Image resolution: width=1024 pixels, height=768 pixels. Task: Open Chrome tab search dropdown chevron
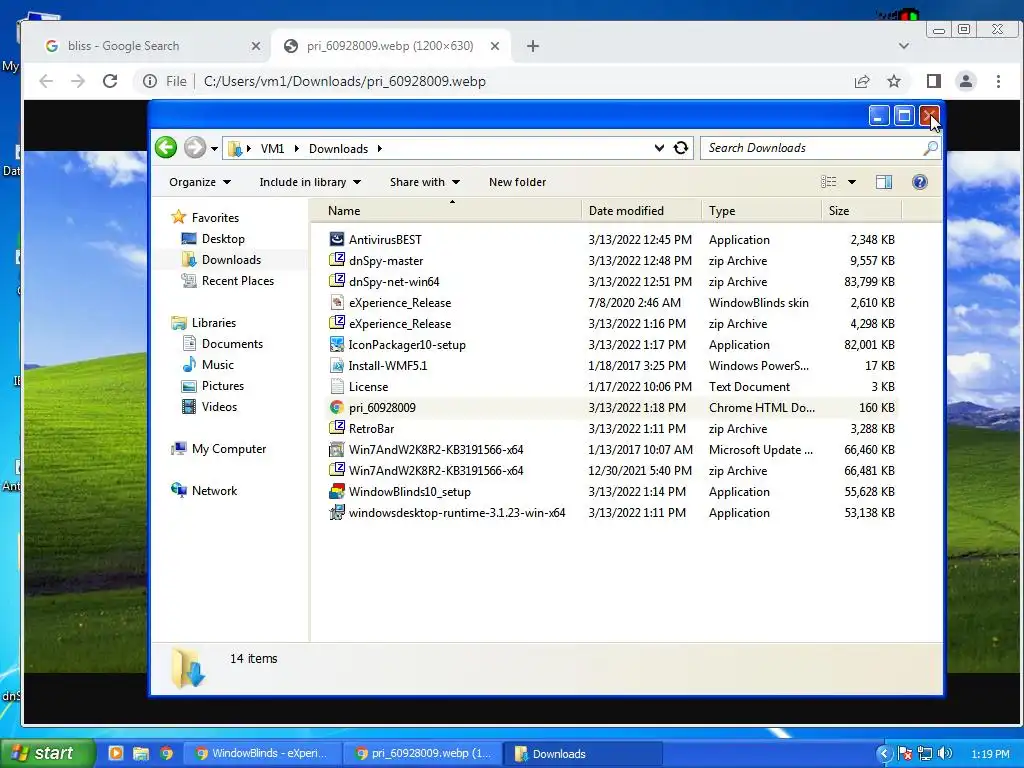904,46
